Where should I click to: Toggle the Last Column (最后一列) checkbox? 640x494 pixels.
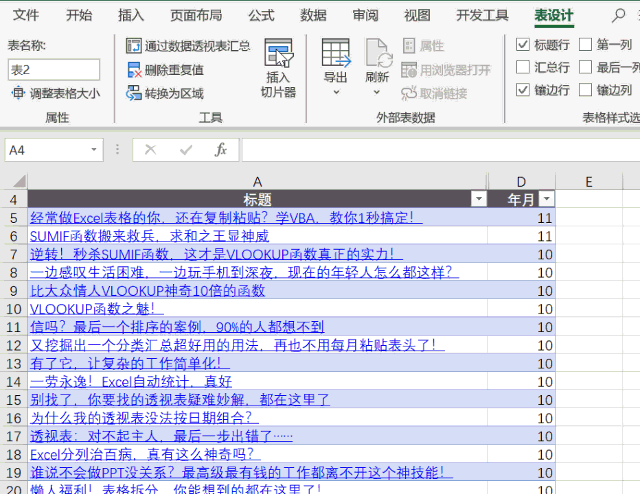point(585,67)
